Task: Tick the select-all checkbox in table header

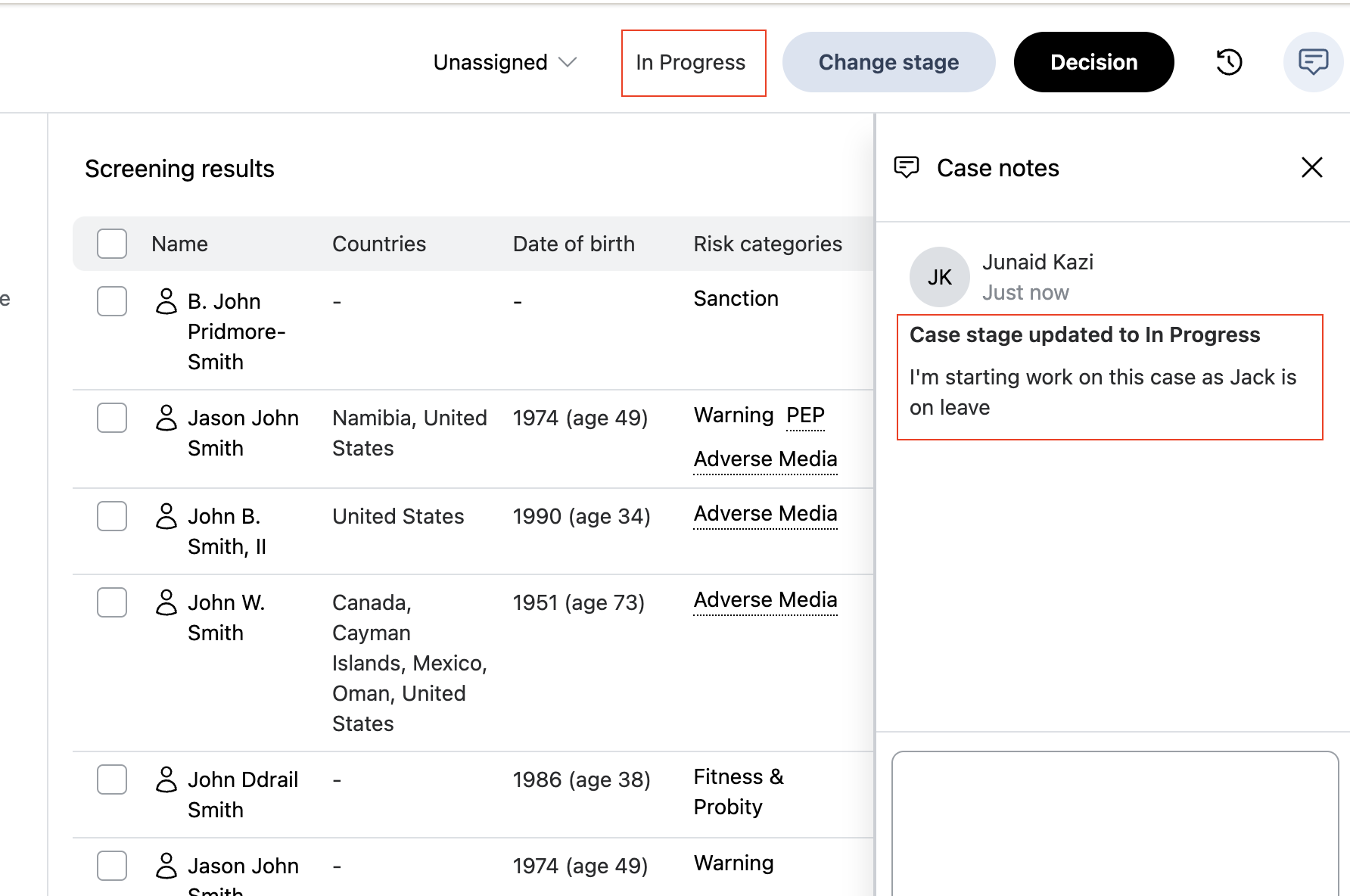Action: (112, 244)
